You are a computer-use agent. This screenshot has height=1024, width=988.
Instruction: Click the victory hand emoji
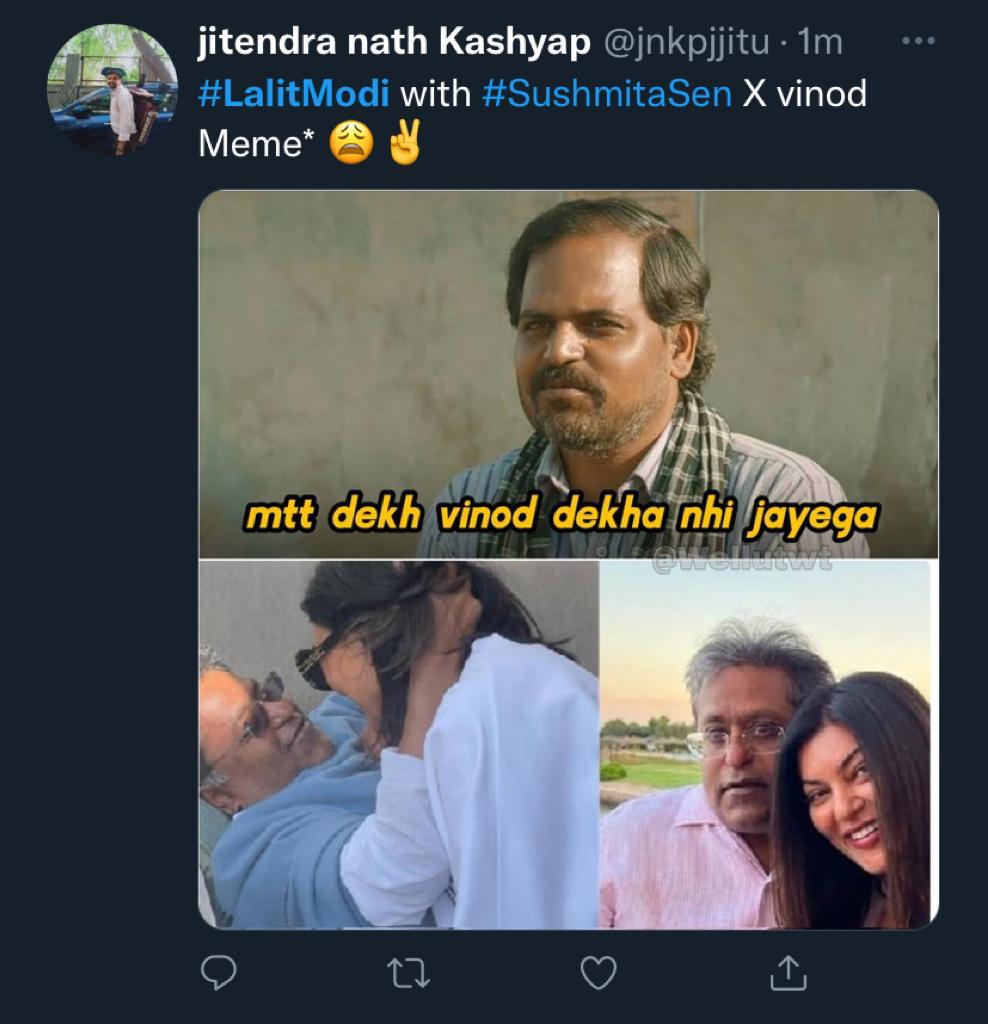point(404,145)
